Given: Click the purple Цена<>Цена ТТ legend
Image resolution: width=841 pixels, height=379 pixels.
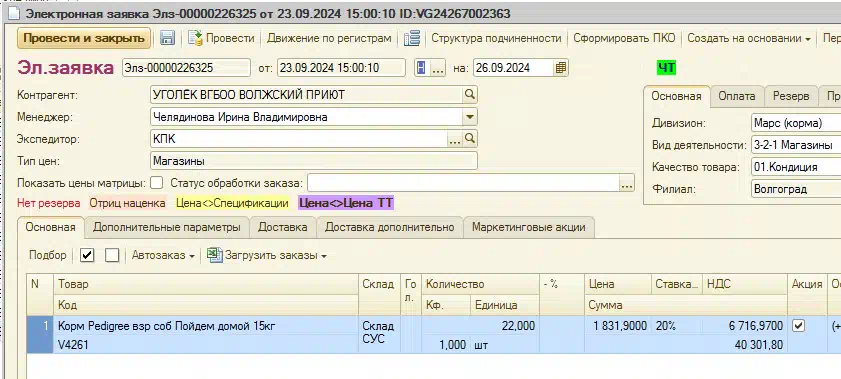Looking at the screenshot, I should (x=346, y=203).
